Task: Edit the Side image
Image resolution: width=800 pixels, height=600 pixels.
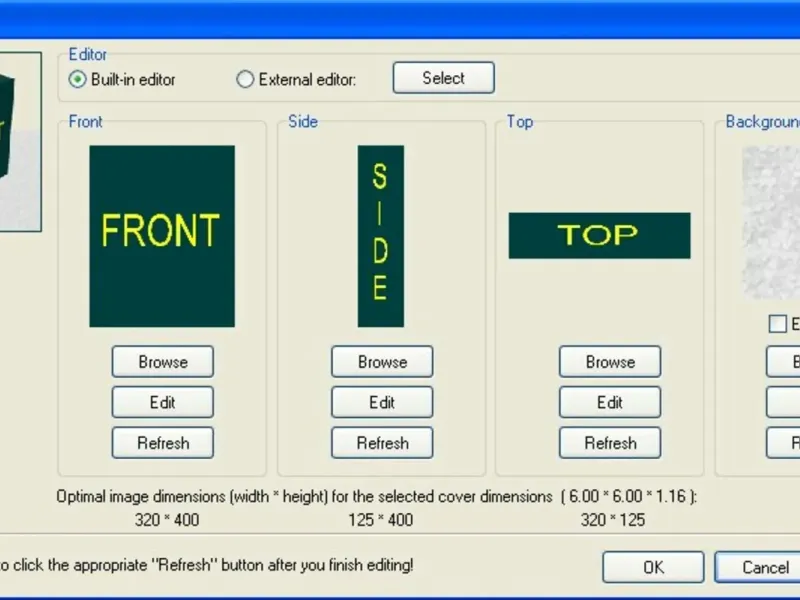Action: pyautogui.click(x=382, y=402)
